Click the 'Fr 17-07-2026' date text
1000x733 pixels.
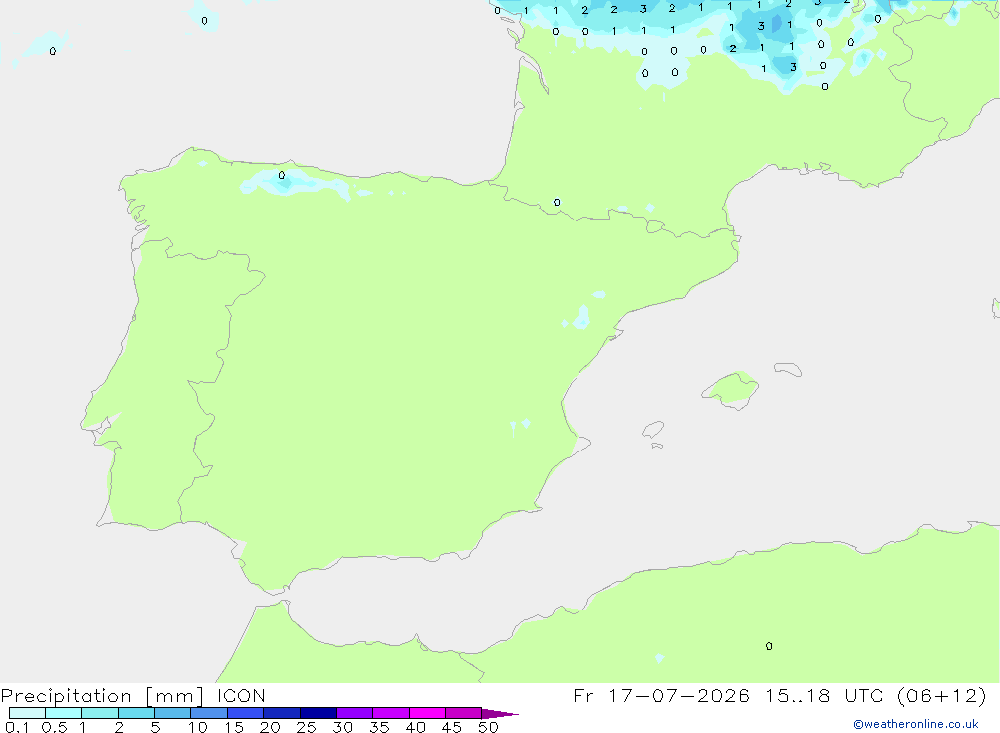pos(661,695)
